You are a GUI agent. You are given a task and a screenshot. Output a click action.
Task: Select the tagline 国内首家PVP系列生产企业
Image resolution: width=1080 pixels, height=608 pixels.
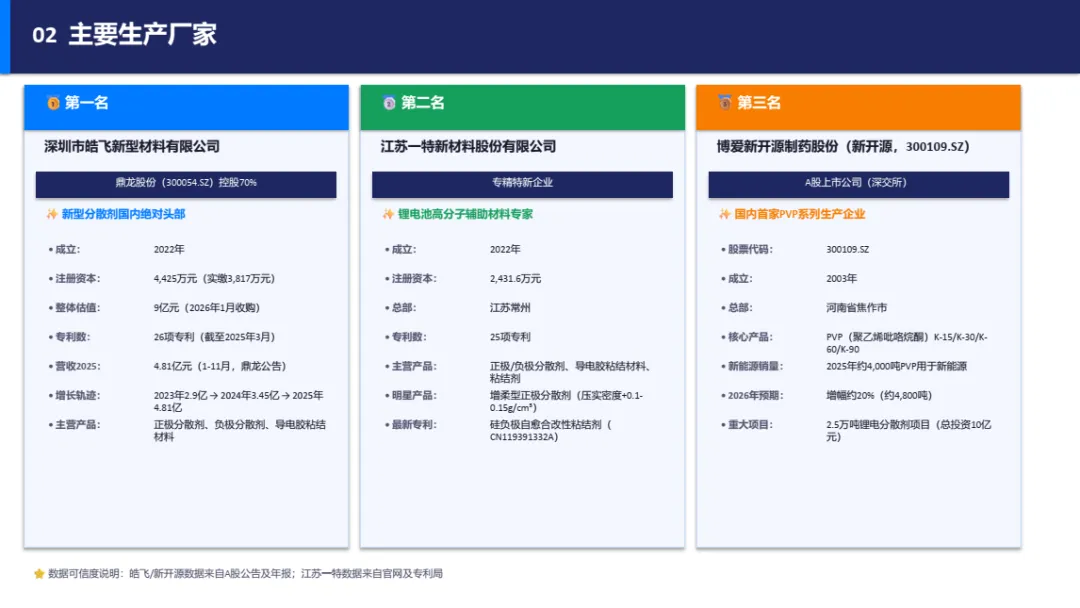[799, 214]
